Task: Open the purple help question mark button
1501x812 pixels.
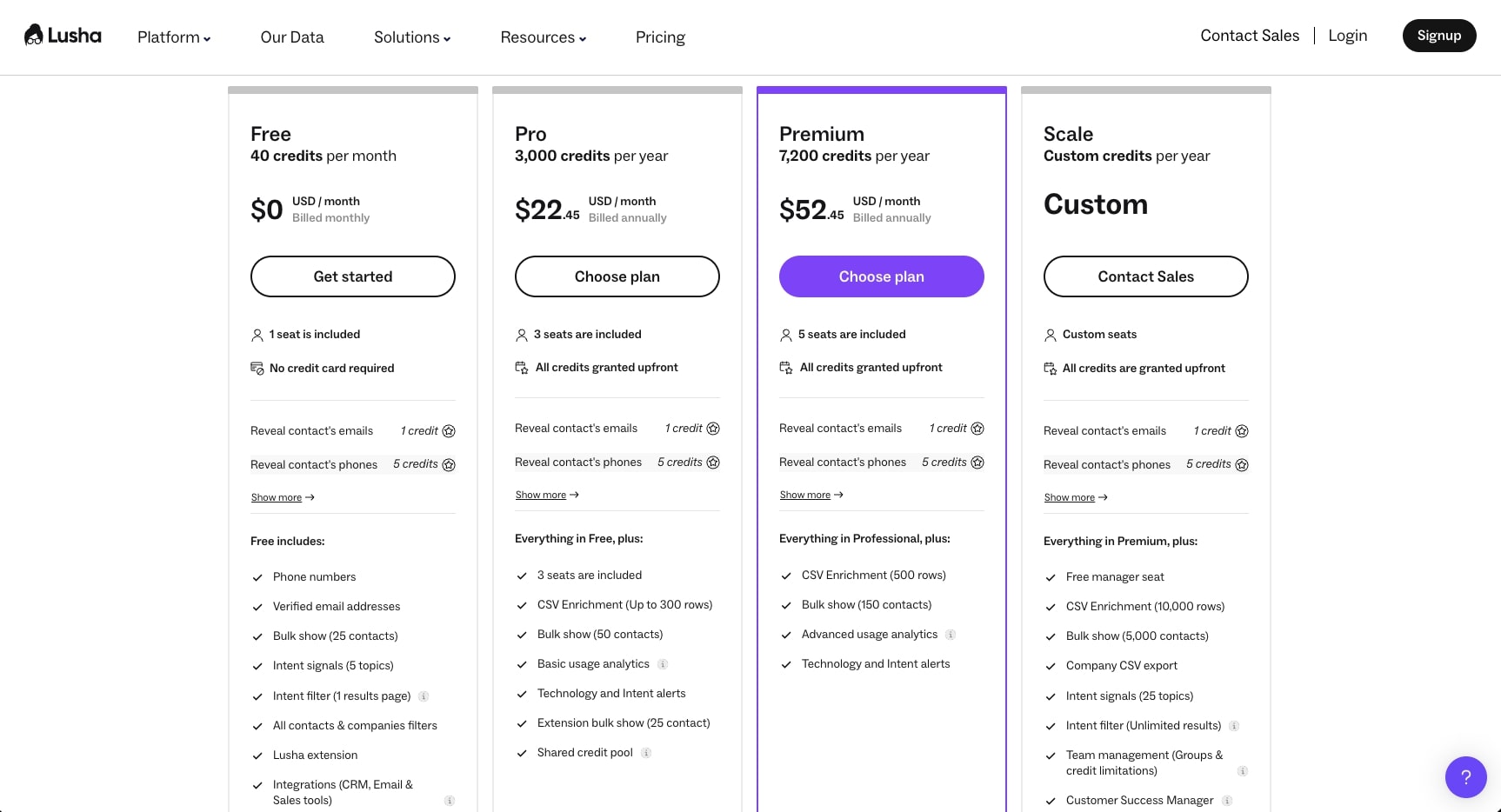Action: pos(1465,776)
